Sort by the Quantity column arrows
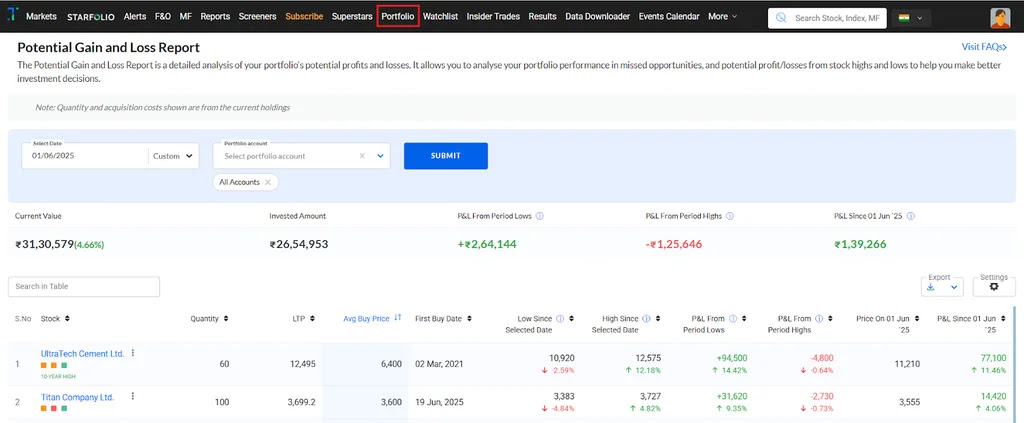This screenshot has width=1024, height=423. point(226,319)
